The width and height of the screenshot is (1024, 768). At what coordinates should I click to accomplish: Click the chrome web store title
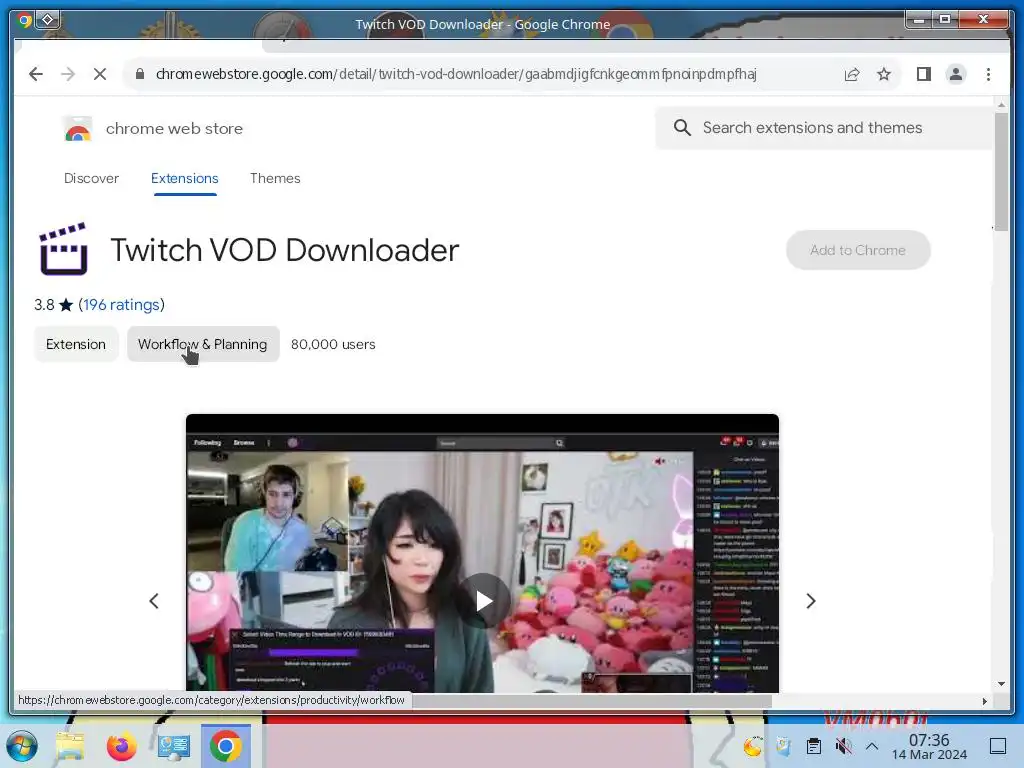pyautogui.click(x=174, y=129)
